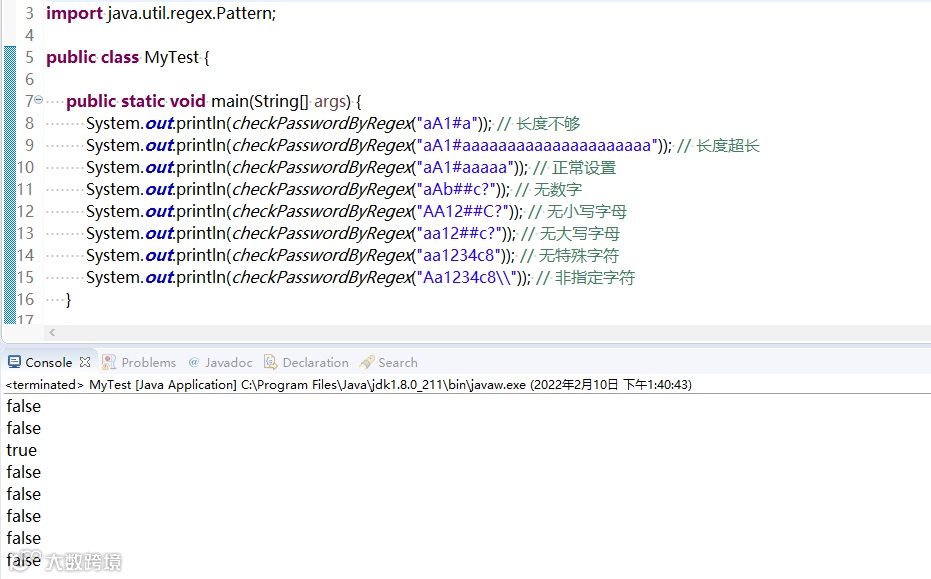This screenshot has height=579, width=931.
Task: Click the Search flashlight icon
Action: [367, 362]
